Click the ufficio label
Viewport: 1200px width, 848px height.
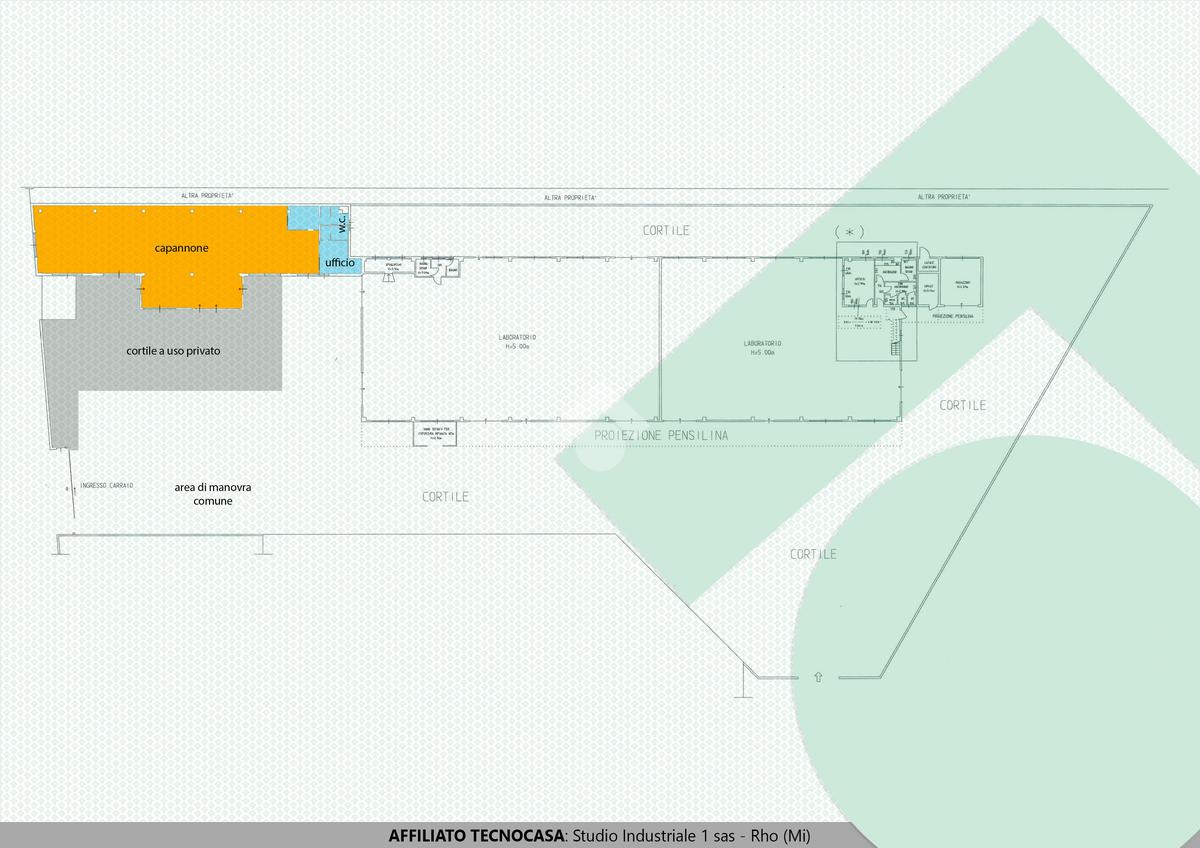click(340, 263)
